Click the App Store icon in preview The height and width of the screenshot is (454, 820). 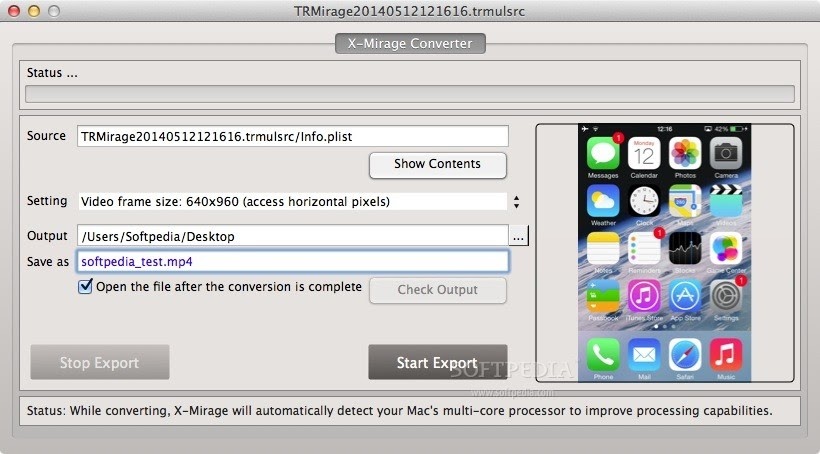pyautogui.click(x=685, y=296)
